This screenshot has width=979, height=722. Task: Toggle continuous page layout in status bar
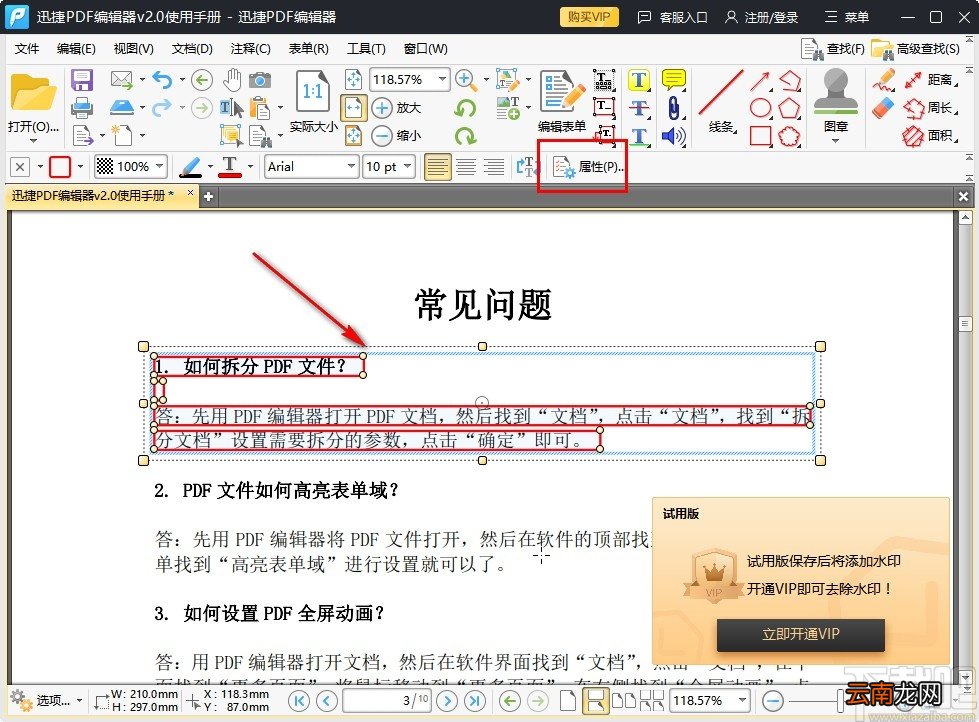[x=595, y=701]
